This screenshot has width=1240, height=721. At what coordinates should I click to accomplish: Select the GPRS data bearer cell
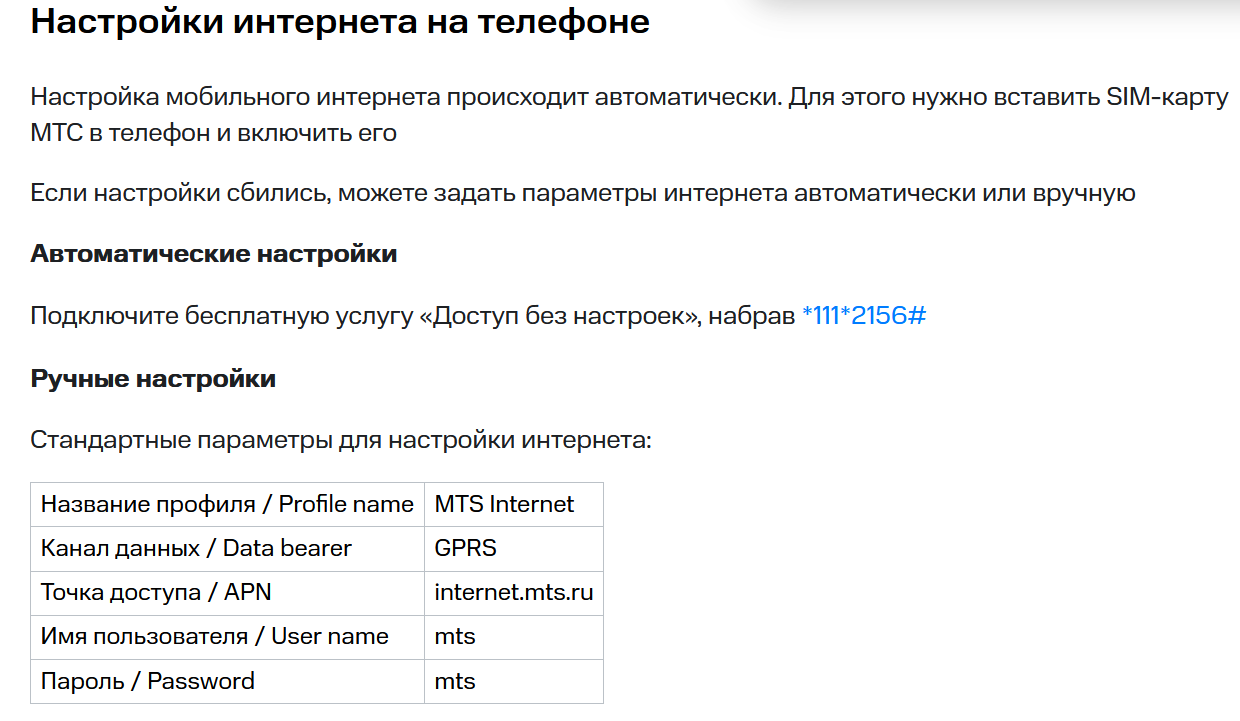[514, 549]
